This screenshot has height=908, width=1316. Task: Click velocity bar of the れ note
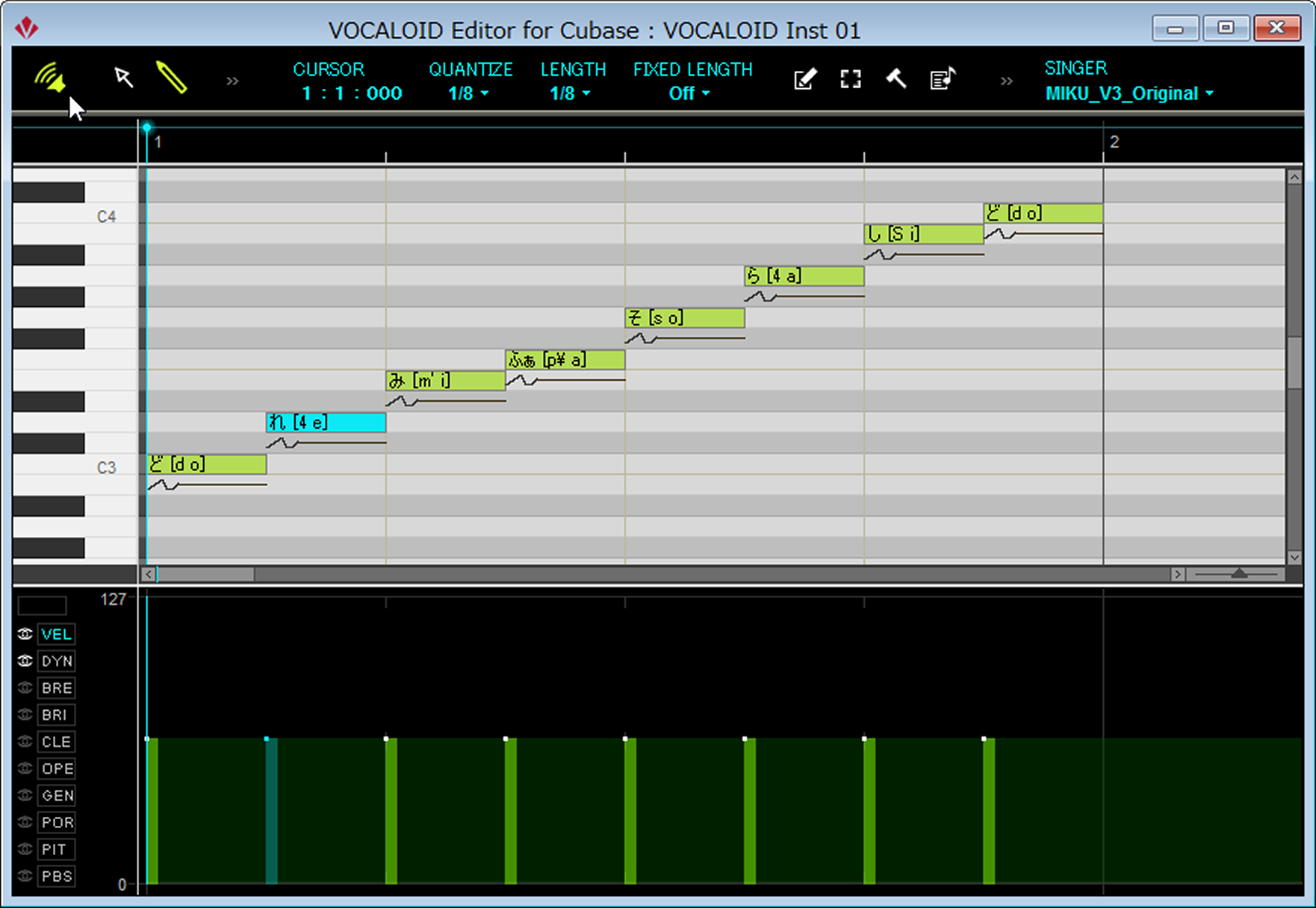pos(272,812)
